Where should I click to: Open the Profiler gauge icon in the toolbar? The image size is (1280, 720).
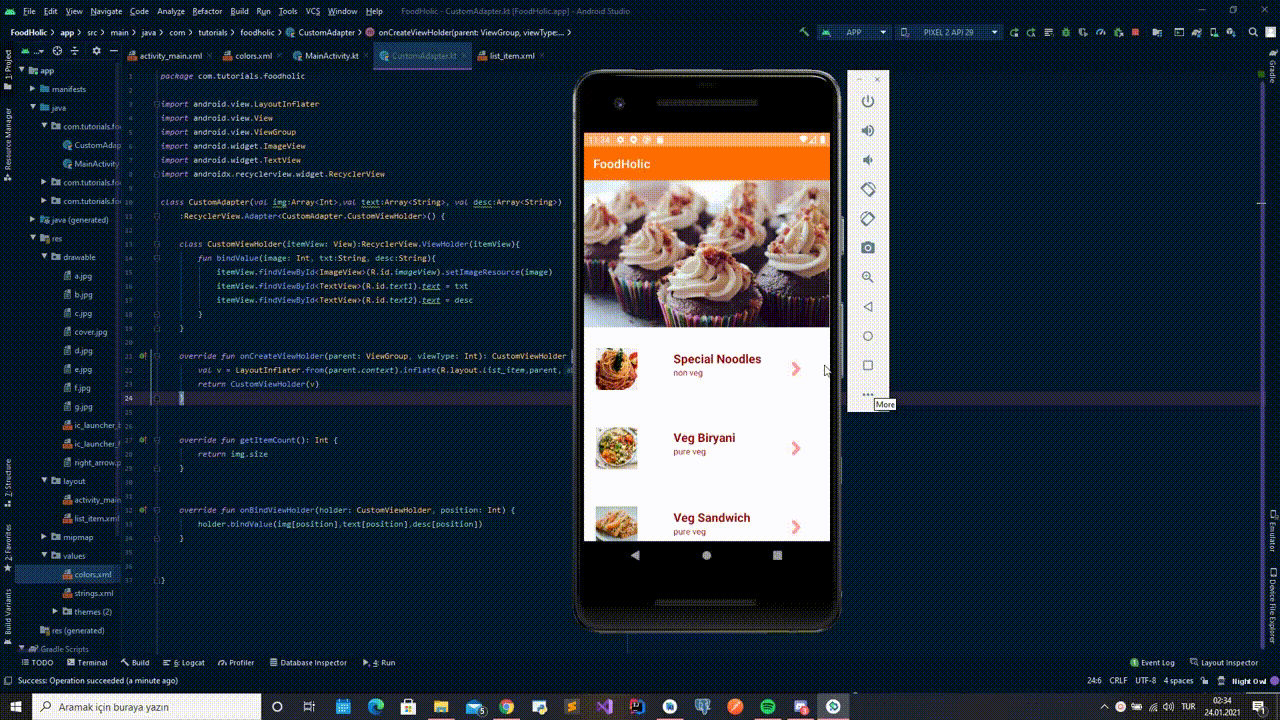pos(1100,32)
